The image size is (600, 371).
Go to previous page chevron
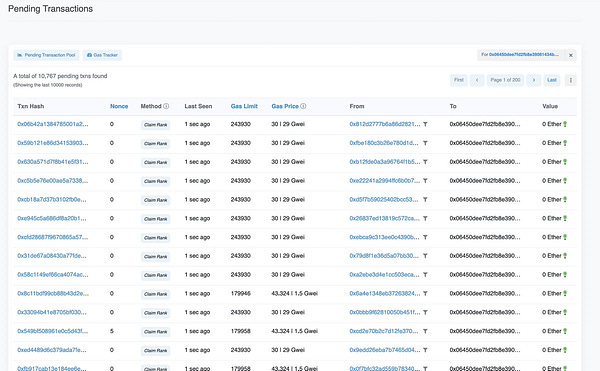click(477, 80)
